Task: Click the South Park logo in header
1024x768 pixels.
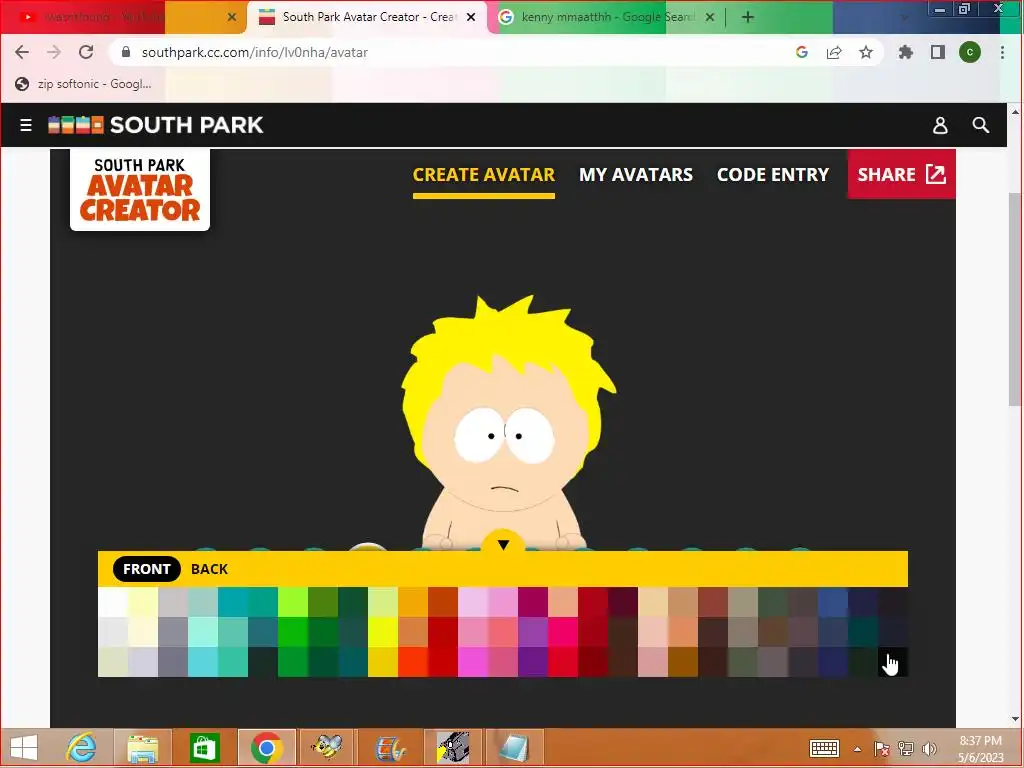Action: point(156,125)
